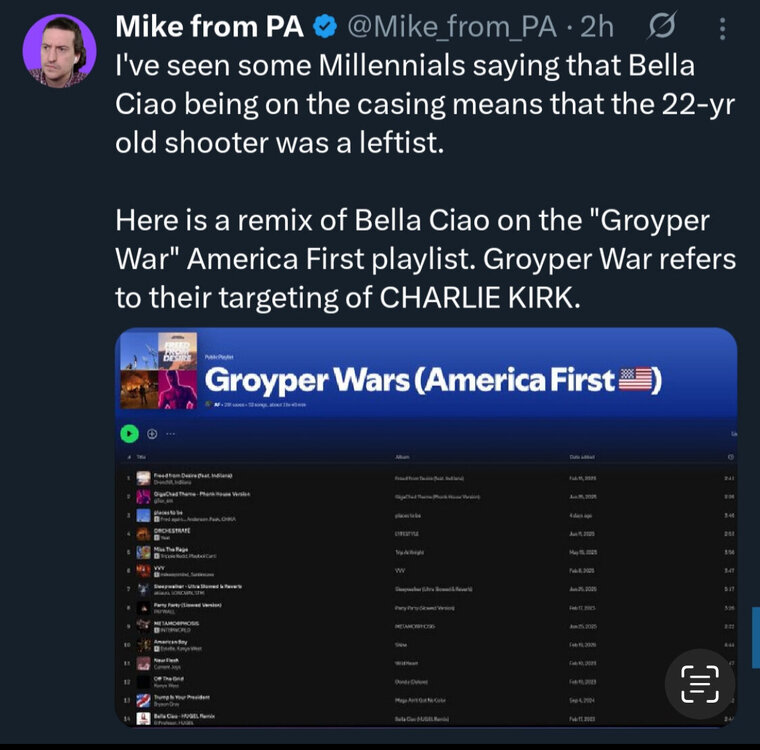Sort by the Date added column header
The height and width of the screenshot is (750, 760).
583,456
